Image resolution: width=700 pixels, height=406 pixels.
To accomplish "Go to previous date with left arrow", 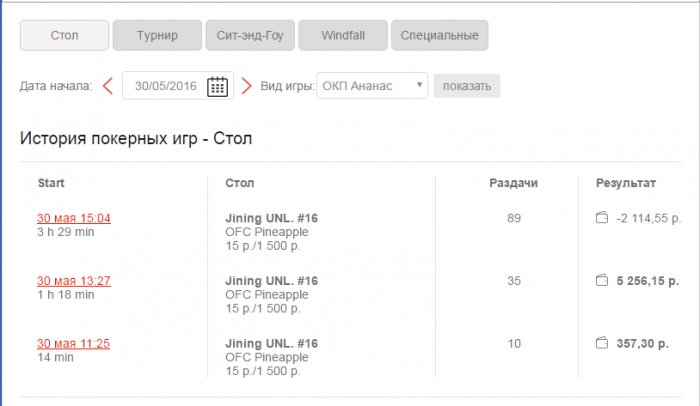I will coord(109,86).
